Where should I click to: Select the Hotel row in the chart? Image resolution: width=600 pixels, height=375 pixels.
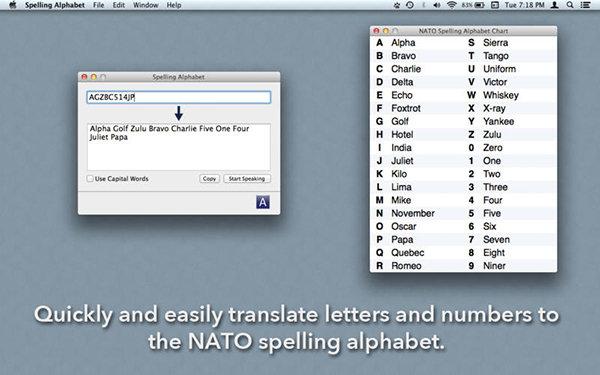tap(417, 134)
